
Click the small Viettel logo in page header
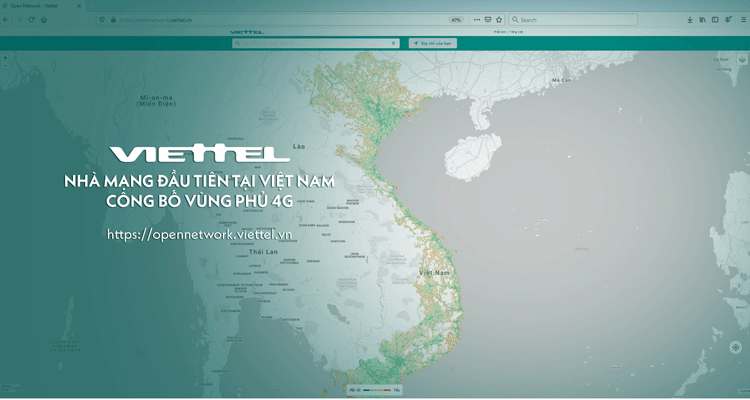[247, 32]
